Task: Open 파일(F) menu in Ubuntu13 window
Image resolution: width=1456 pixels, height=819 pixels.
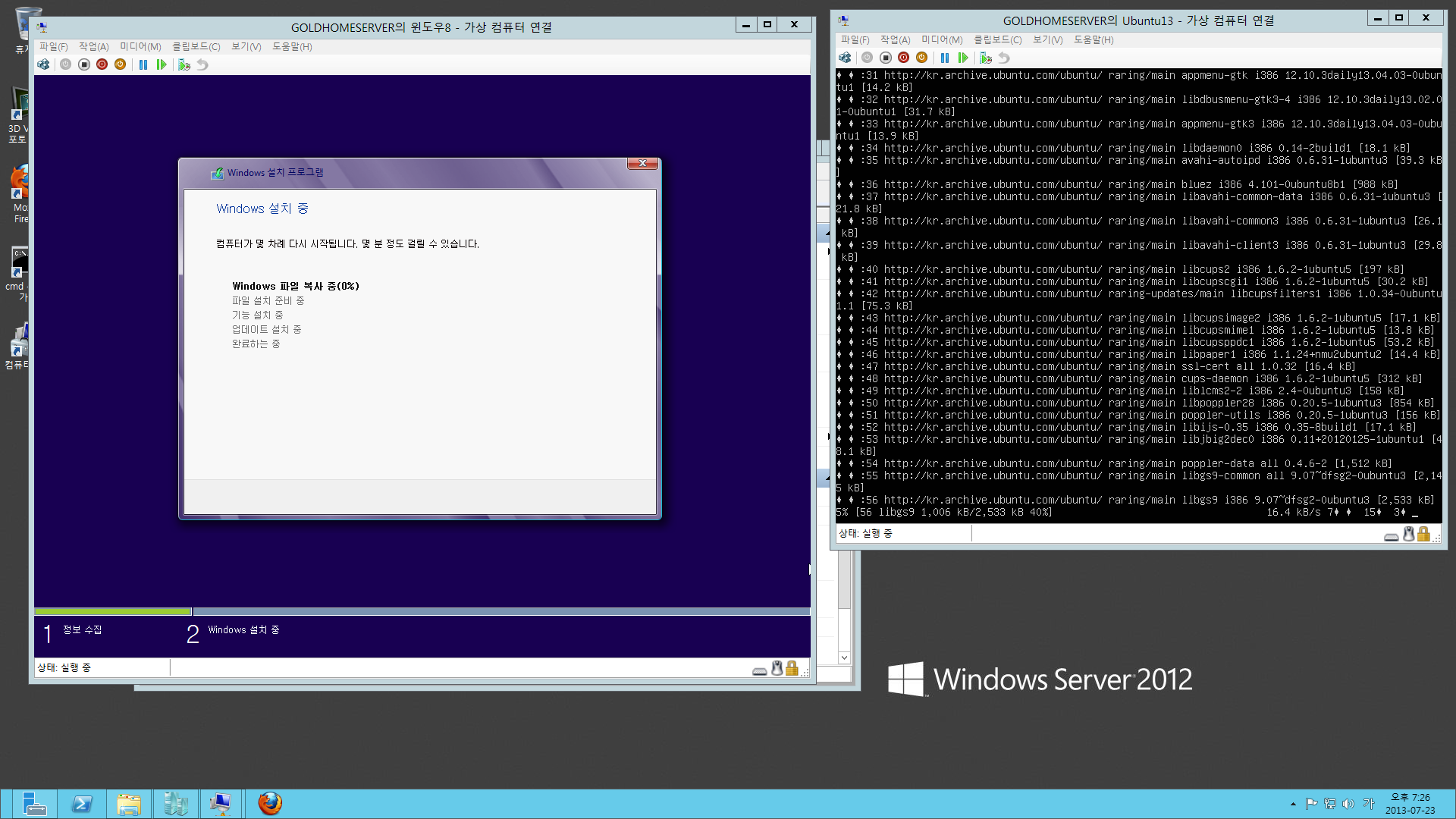Action: pos(855,40)
